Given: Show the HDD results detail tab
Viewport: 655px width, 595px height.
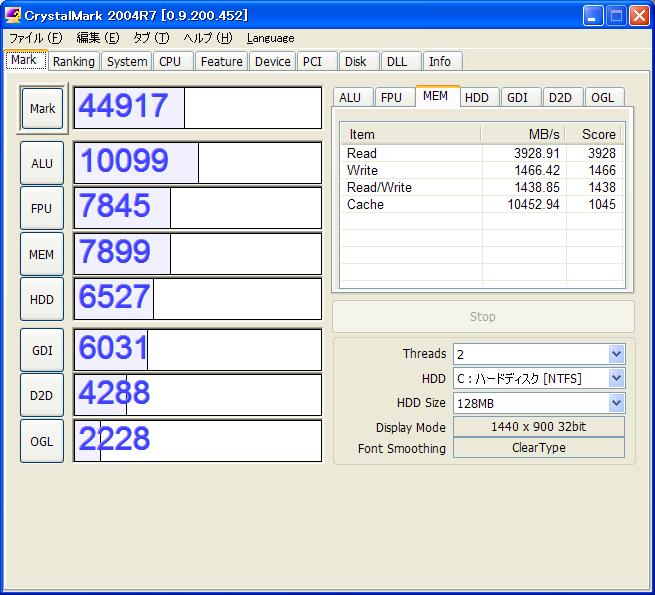Looking at the screenshot, I should (479, 97).
